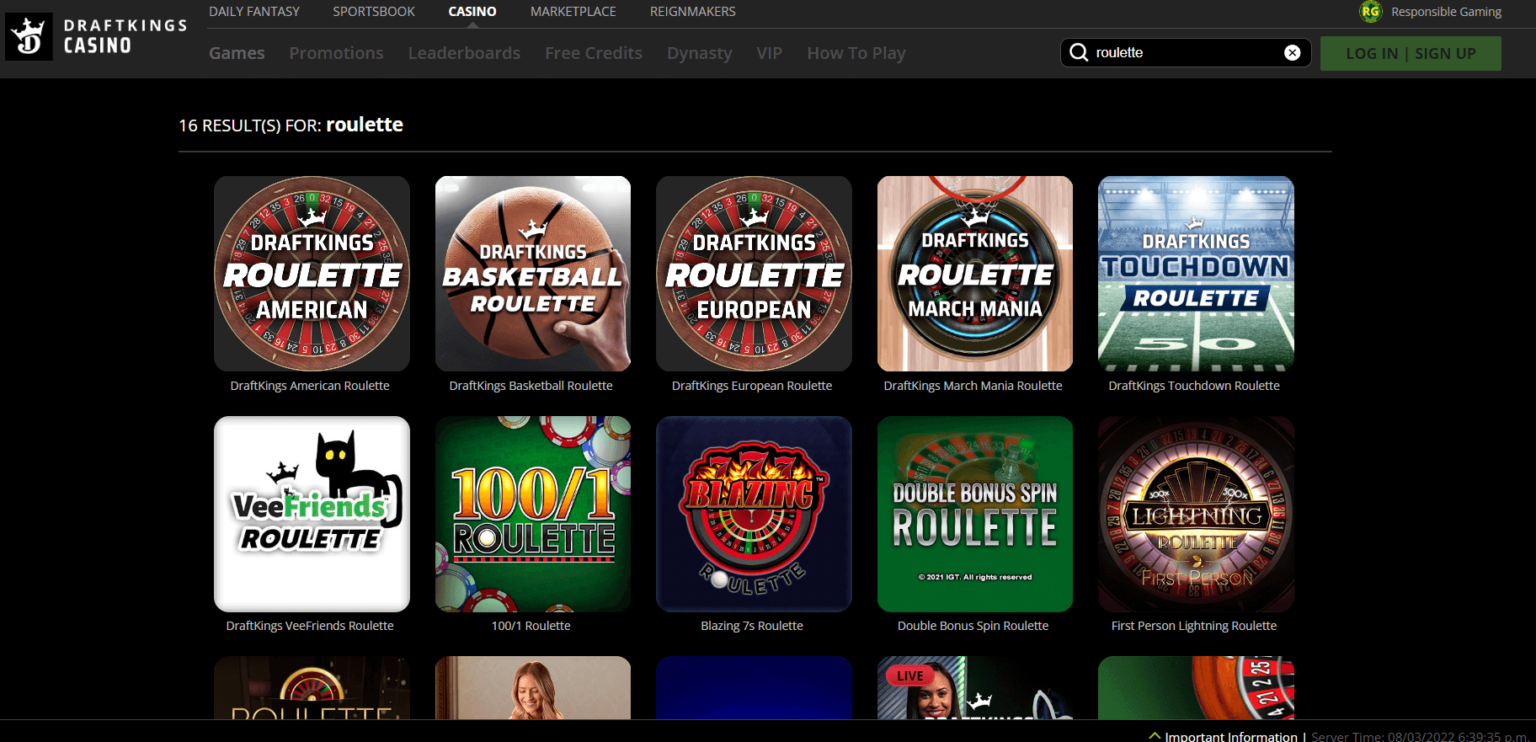Open DraftKings March Mania Roulette tile
This screenshot has height=742, width=1536.
[975, 274]
